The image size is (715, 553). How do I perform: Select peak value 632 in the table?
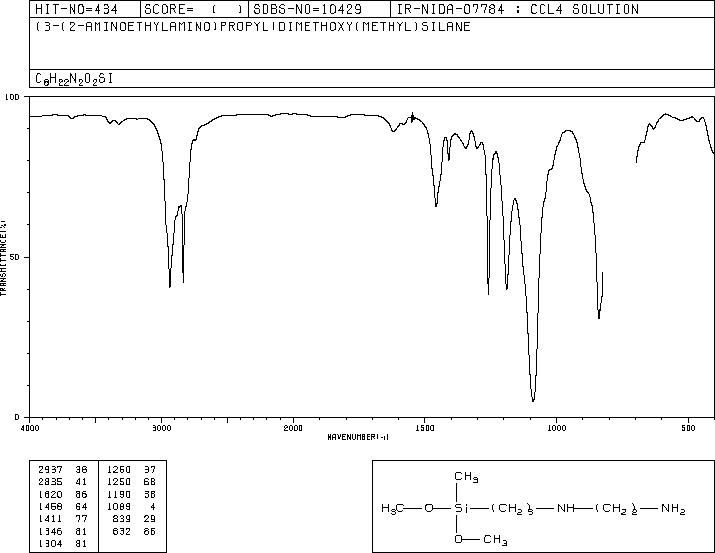pyautogui.click(x=122, y=532)
